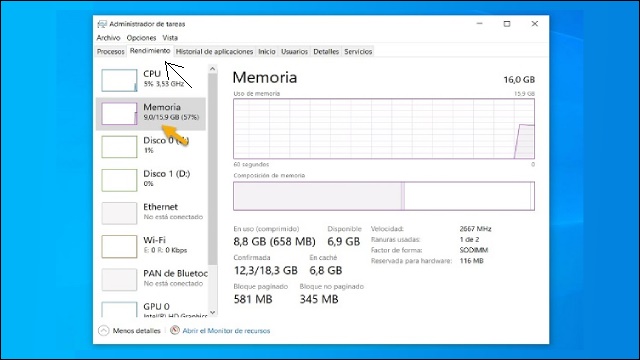640x360 pixels.
Task: Click the Monitor de recursos icon
Action: pyautogui.click(x=175, y=330)
